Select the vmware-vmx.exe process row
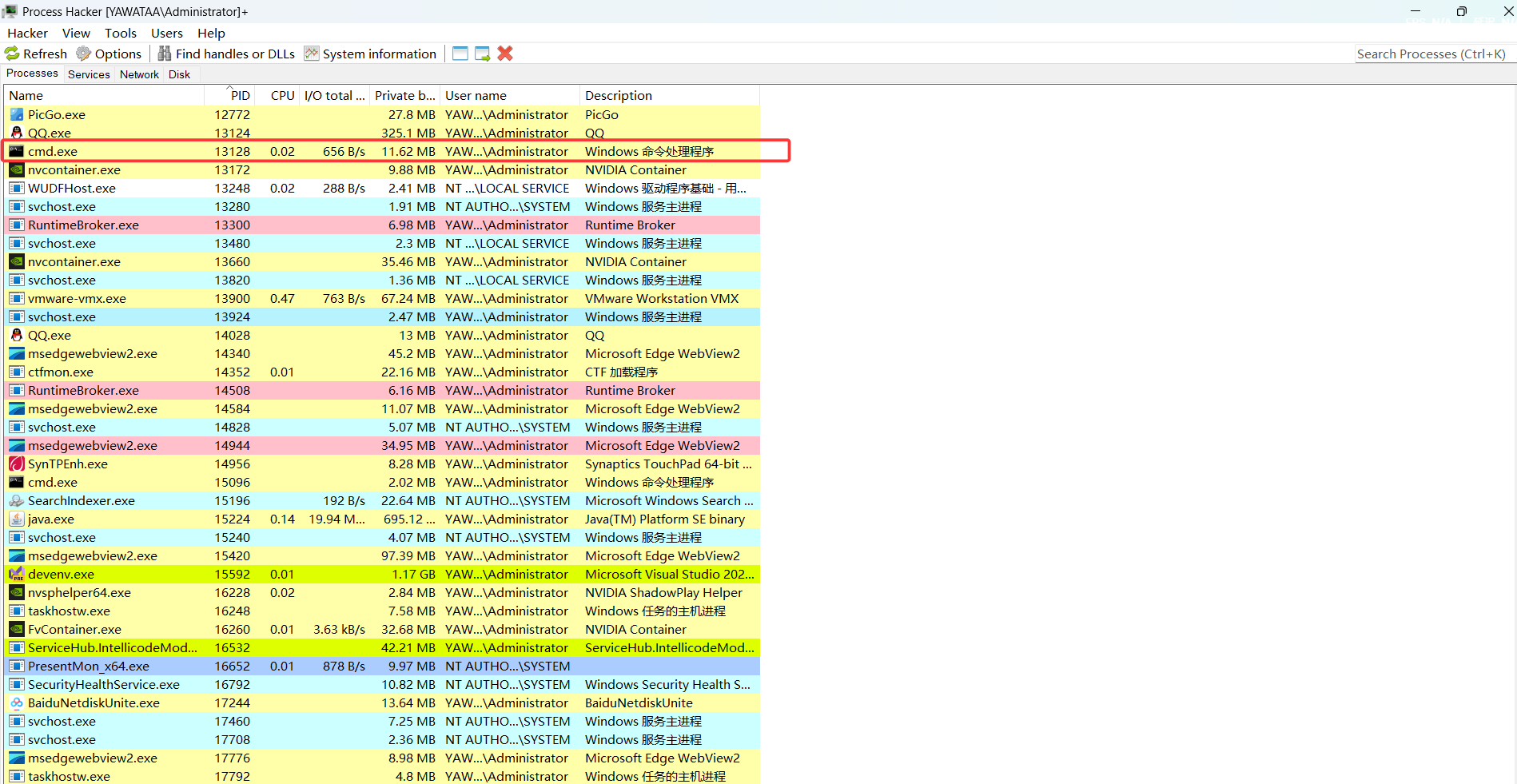 (77, 298)
